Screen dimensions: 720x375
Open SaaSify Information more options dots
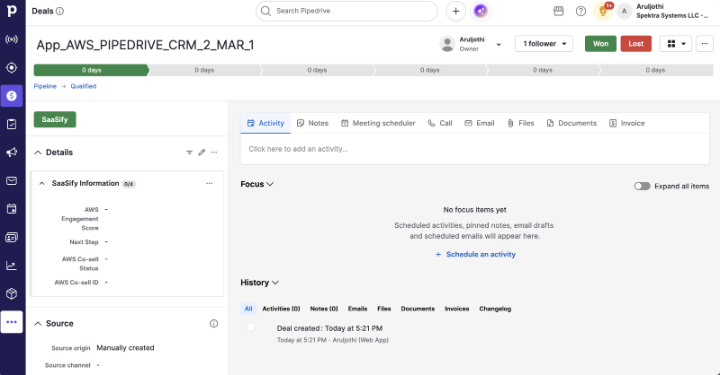pyautogui.click(x=209, y=184)
